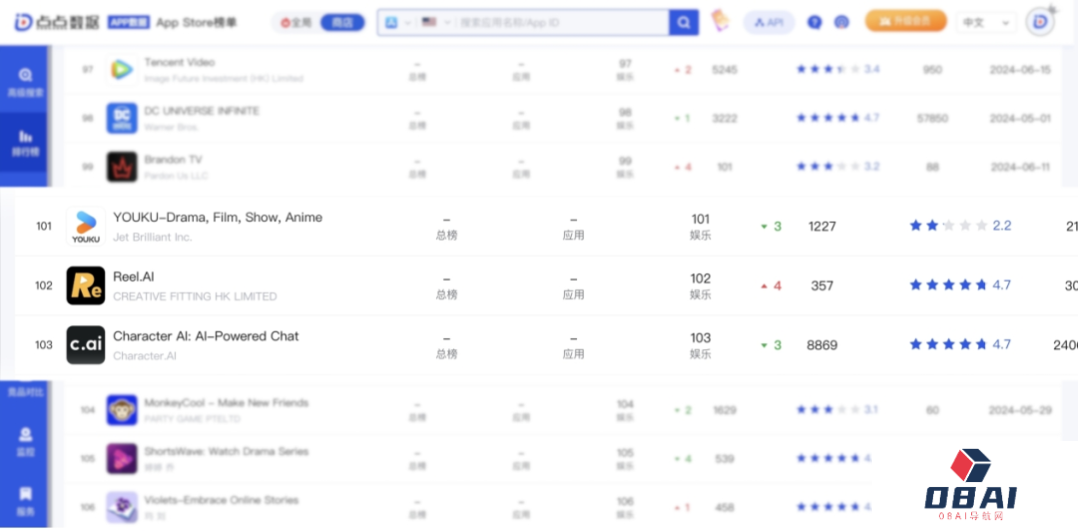Screen dimensions: 1078x531
Task: Select the App Store榜单 header label
Action: point(197,23)
